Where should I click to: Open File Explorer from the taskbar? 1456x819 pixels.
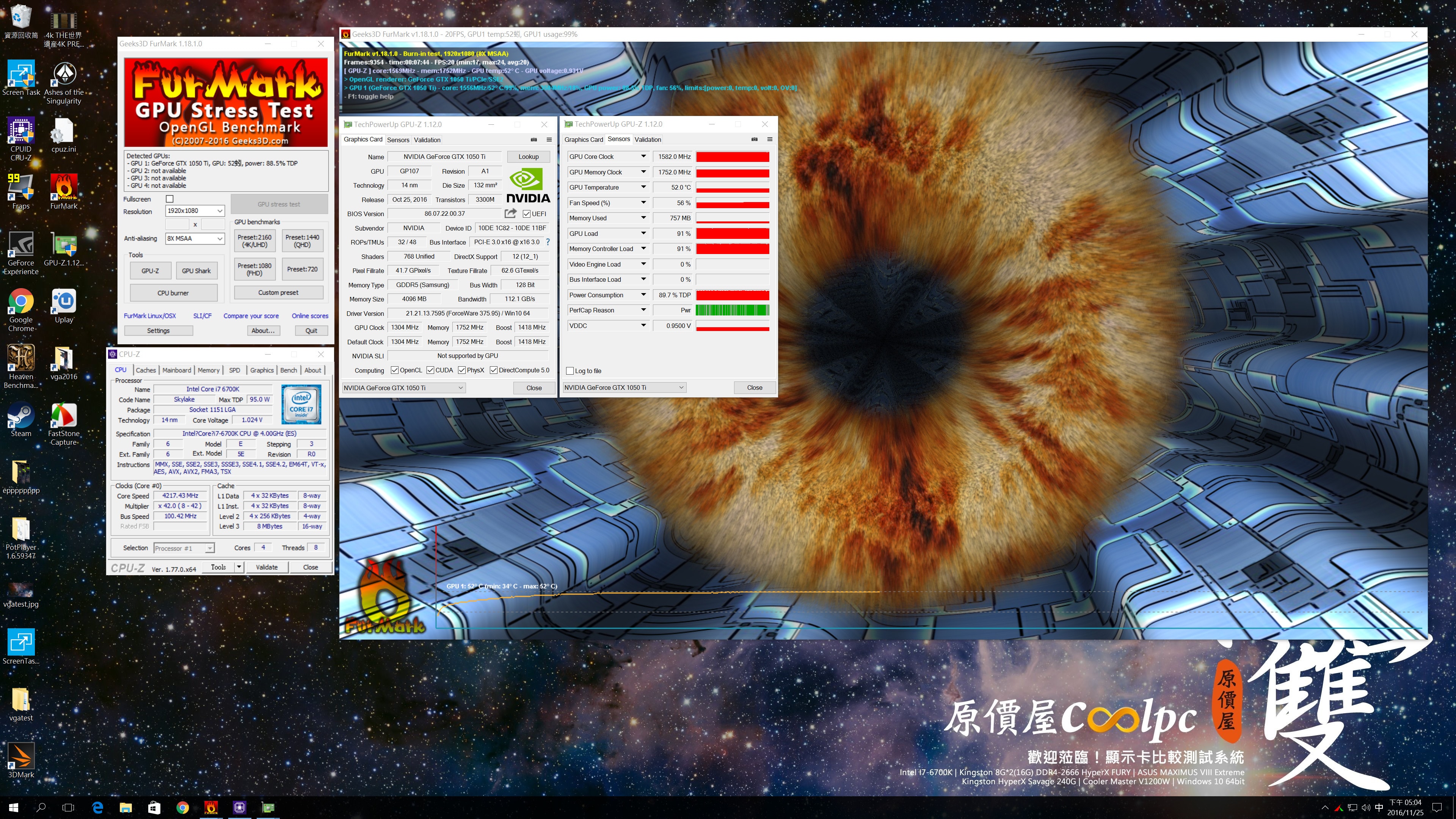point(126,807)
